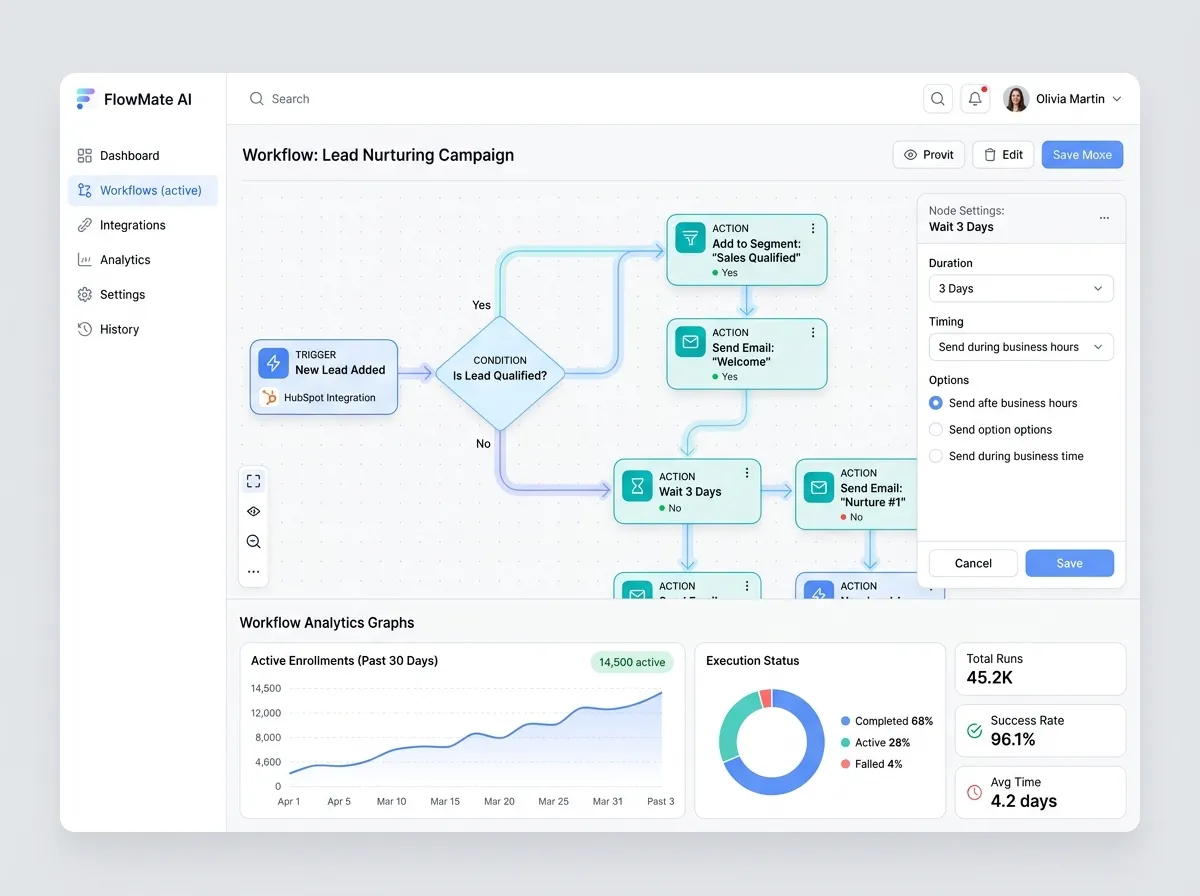Toggle canvas preview eye icon in toolbar
The height and width of the screenshot is (896, 1200).
[254, 511]
